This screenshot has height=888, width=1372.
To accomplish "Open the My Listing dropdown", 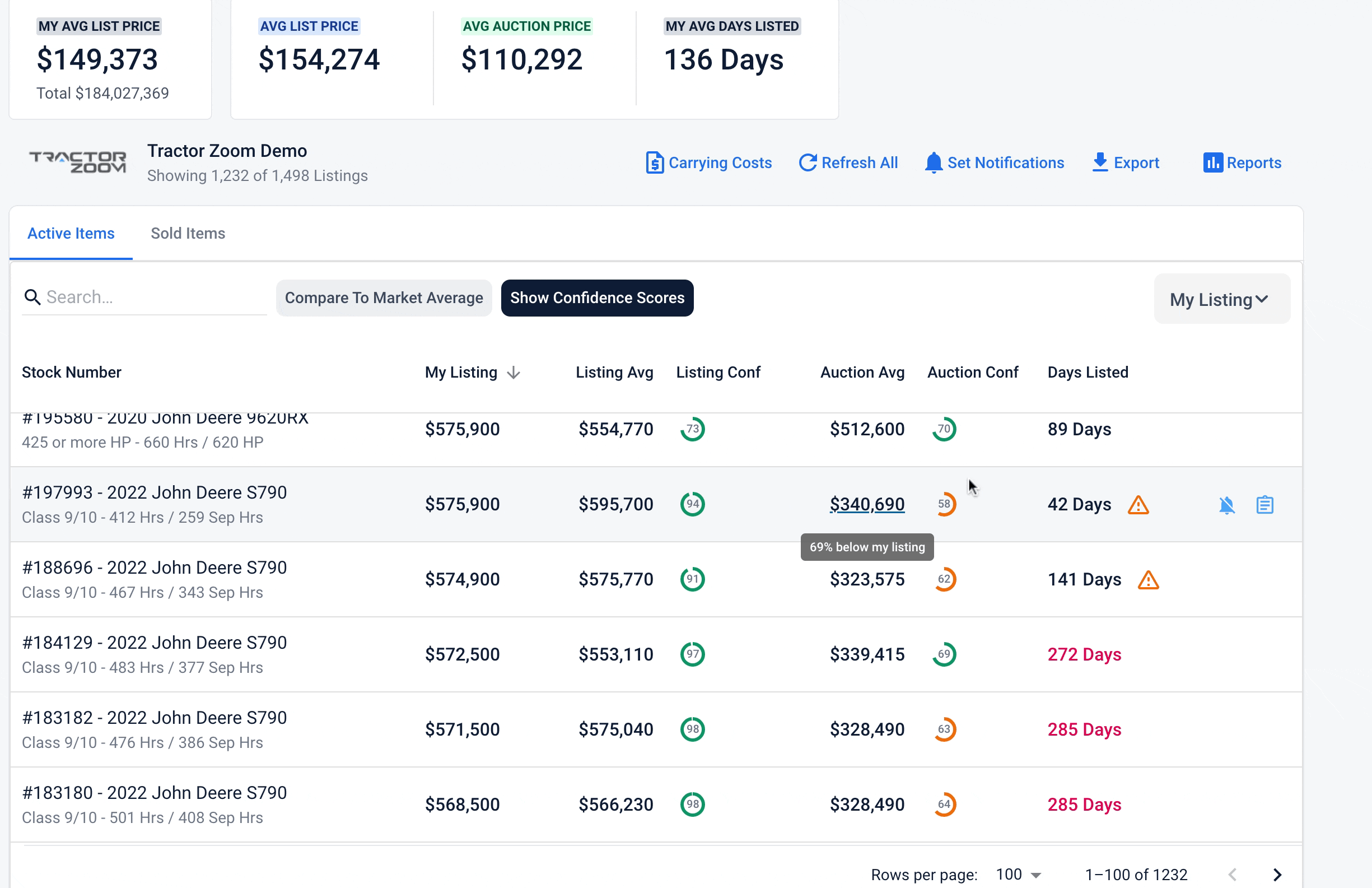I will point(1221,299).
